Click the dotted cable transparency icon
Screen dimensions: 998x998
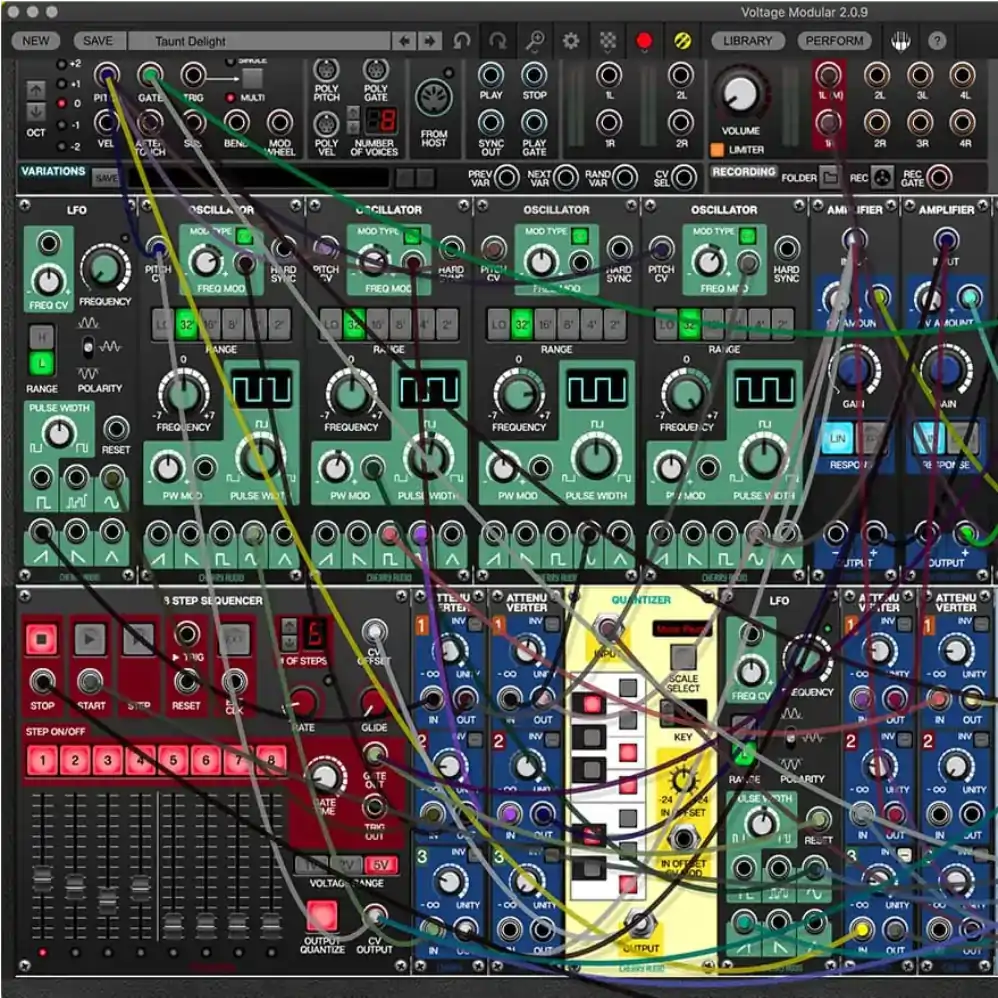pyautogui.click(x=608, y=41)
